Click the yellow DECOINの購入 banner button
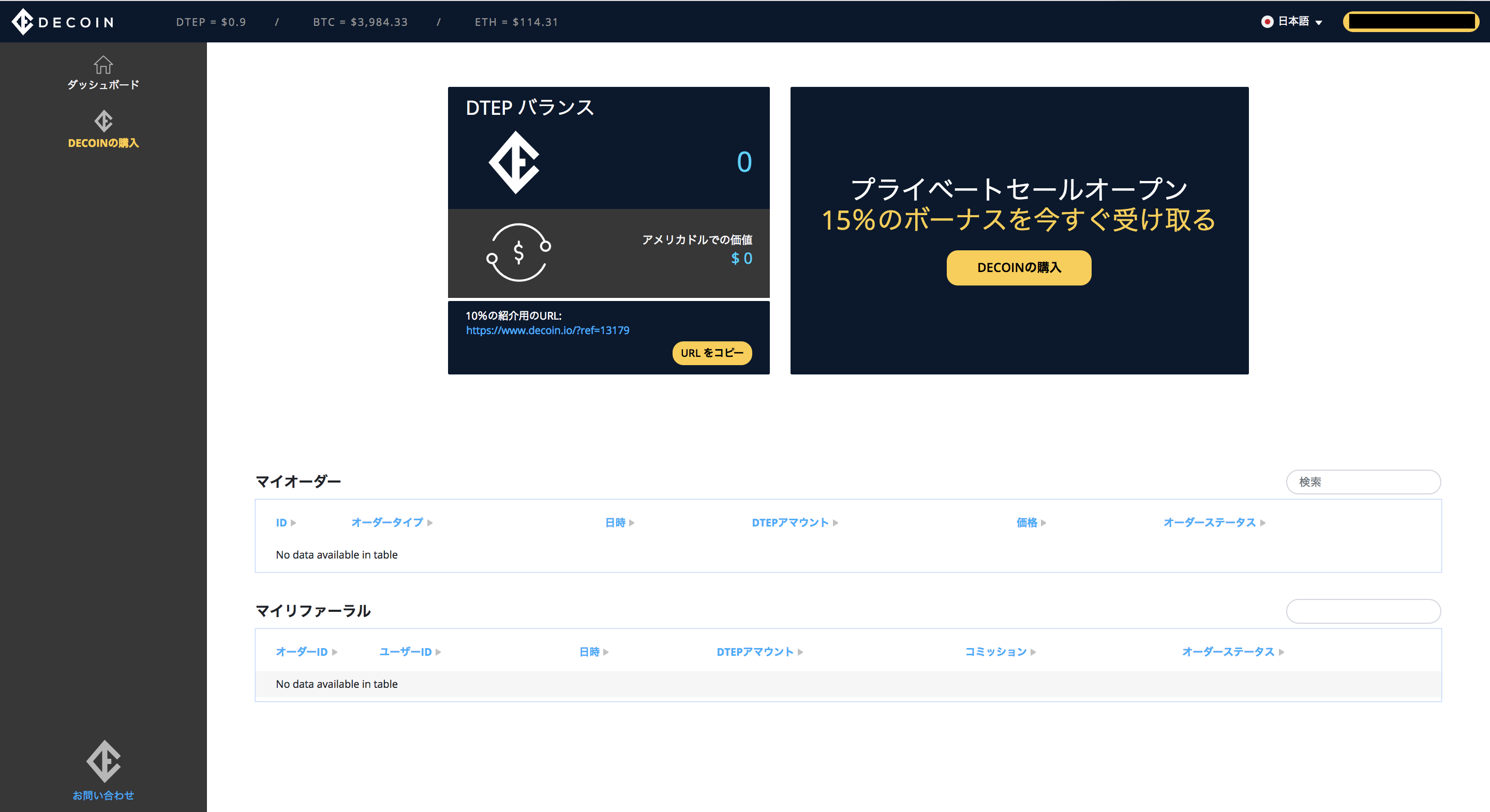 click(x=1019, y=268)
